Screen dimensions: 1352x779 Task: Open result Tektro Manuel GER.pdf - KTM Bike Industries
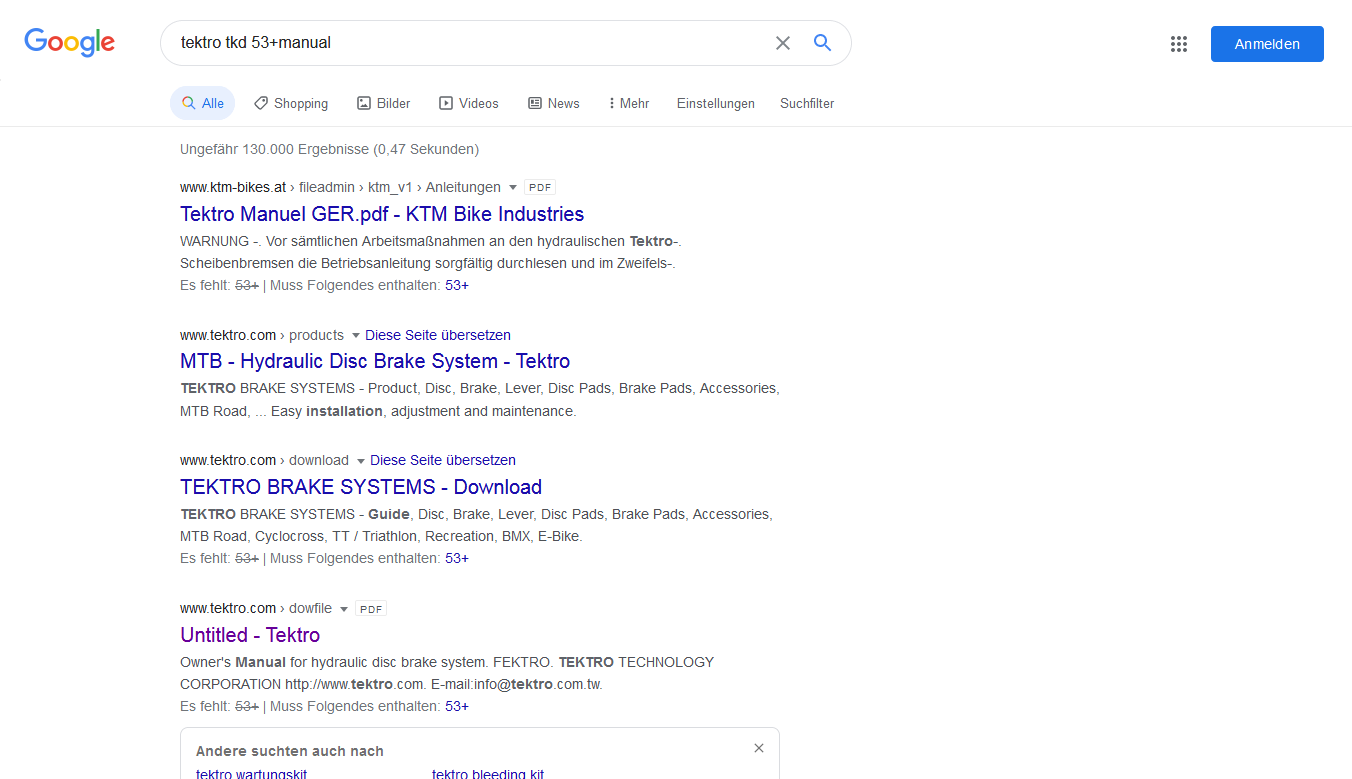[382, 214]
